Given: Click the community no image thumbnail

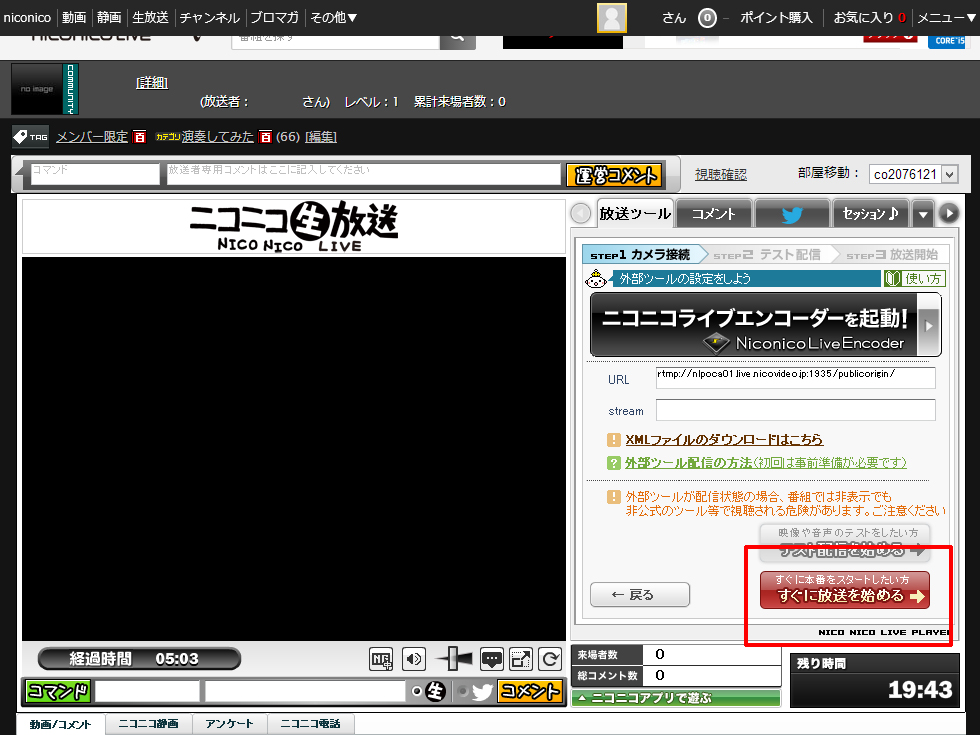Looking at the screenshot, I should pyautogui.click(x=45, y=89).
